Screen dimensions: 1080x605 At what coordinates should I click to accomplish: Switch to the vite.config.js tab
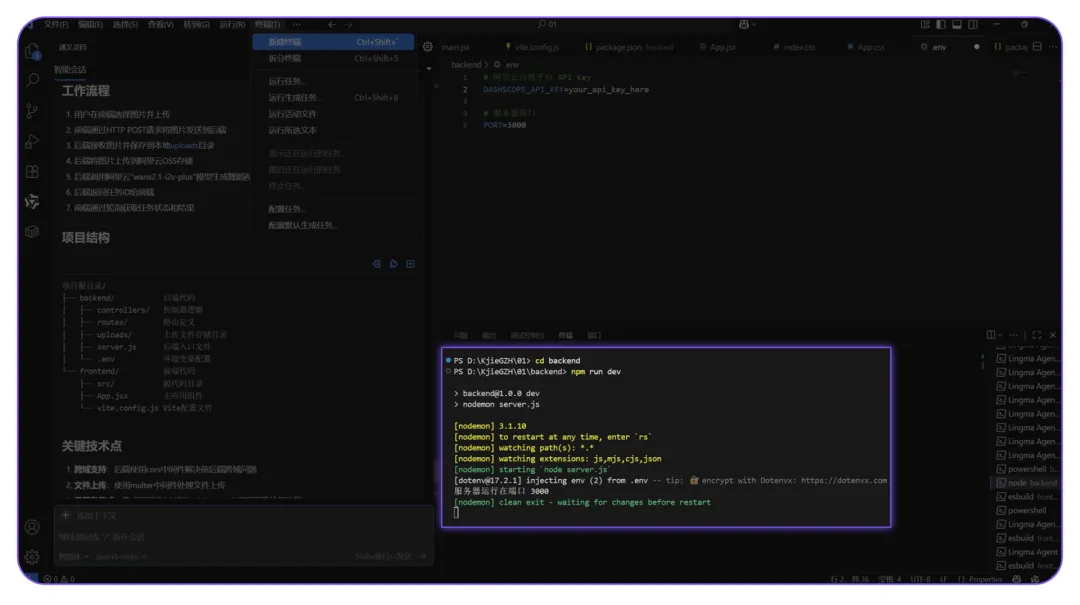point(532,47)
